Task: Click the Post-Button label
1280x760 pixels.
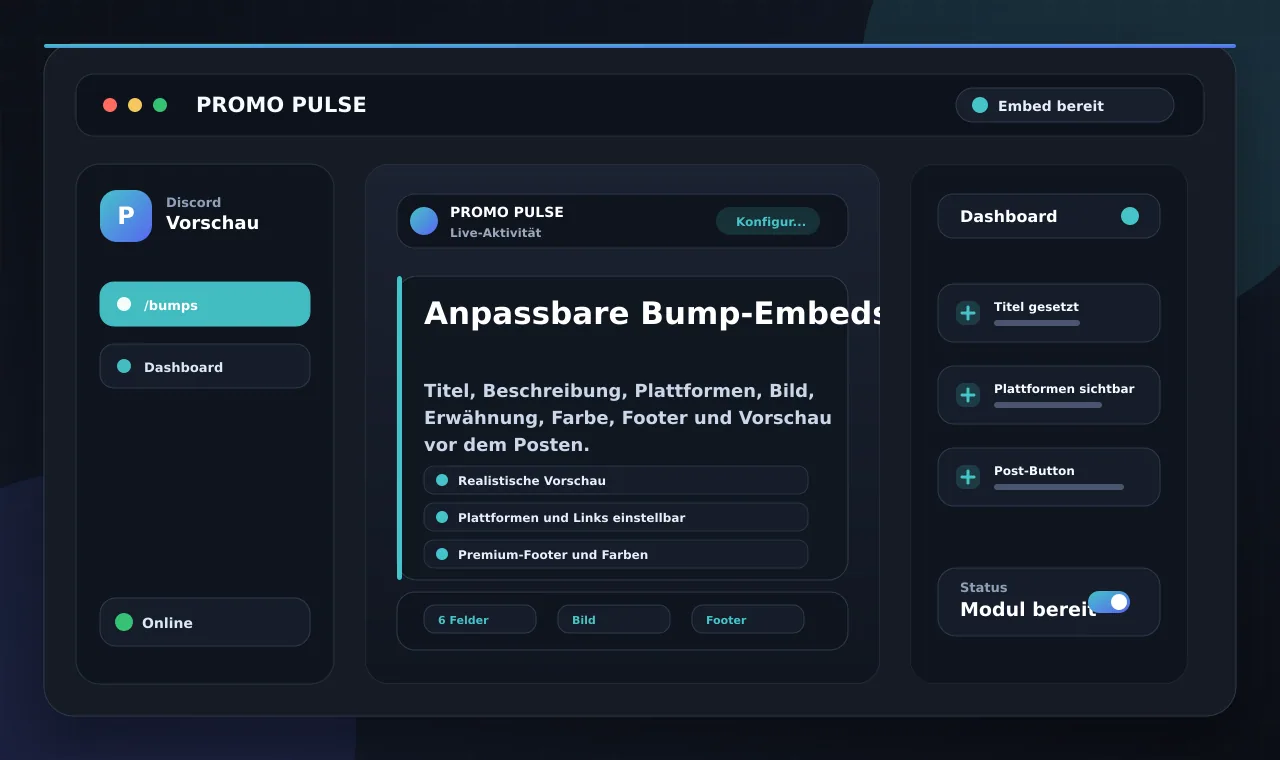Action: [1034, 471]
